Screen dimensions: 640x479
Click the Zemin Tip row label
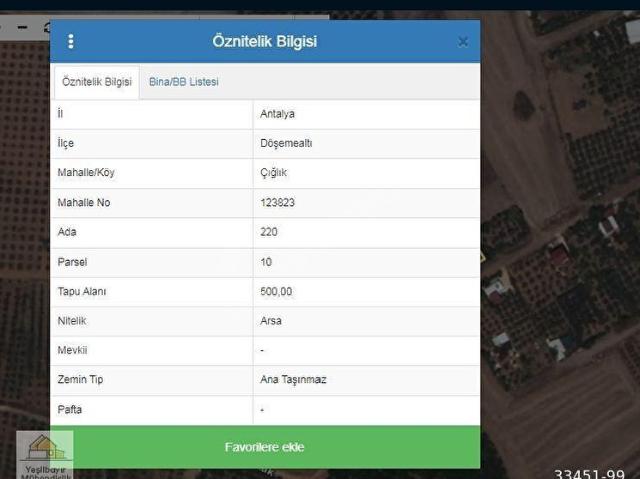[80, 379]
